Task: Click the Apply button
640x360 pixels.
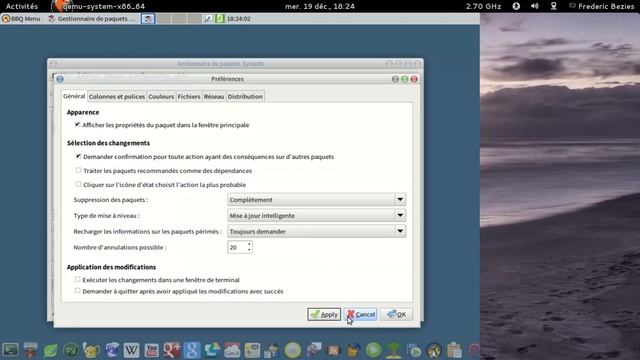Action: tap(324, 314)
